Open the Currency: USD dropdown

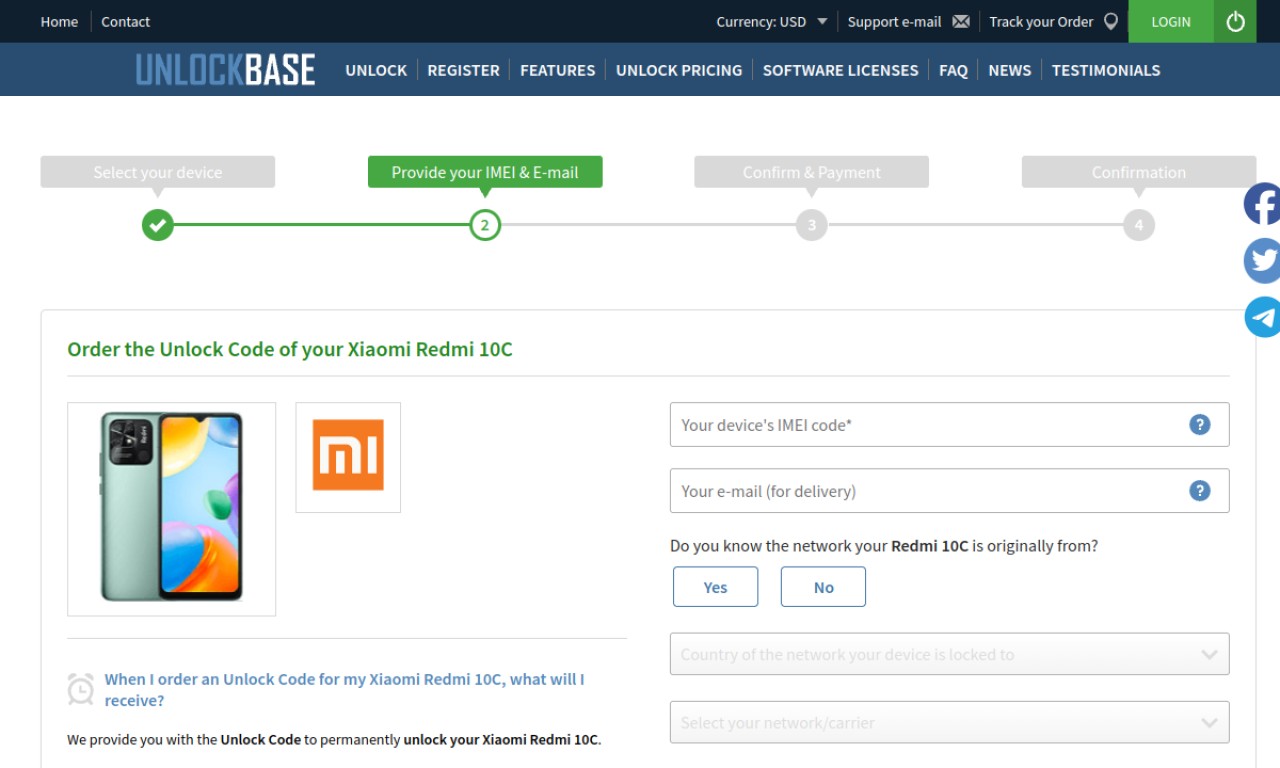click(x=772, y=21)
